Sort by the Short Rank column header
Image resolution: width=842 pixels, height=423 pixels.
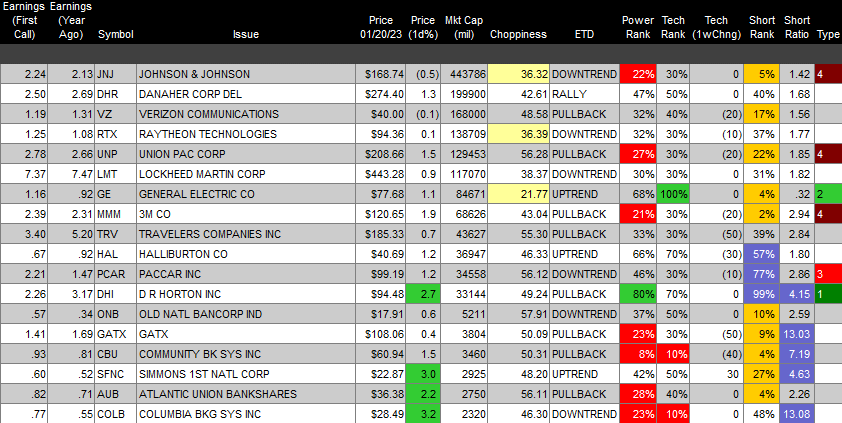[762, 27]
